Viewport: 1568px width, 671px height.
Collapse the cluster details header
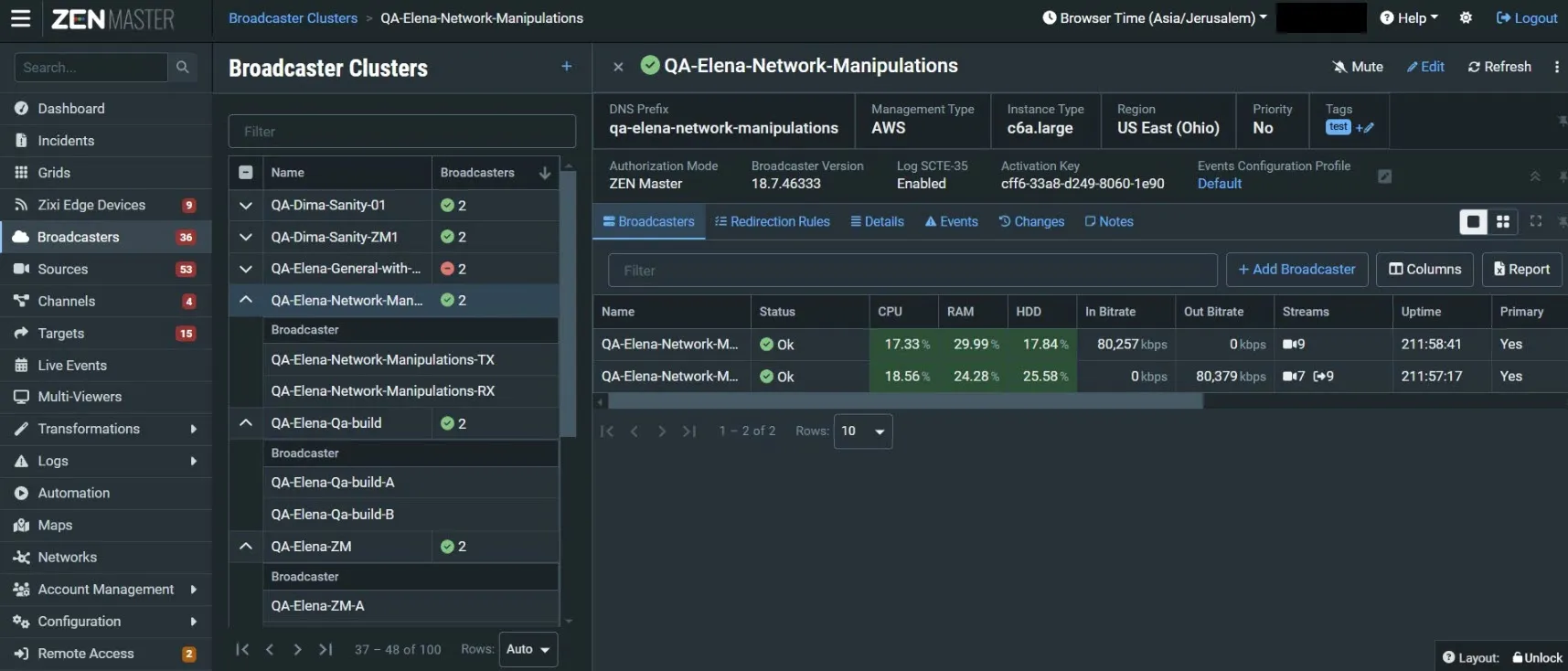[x=1535, y=176]
